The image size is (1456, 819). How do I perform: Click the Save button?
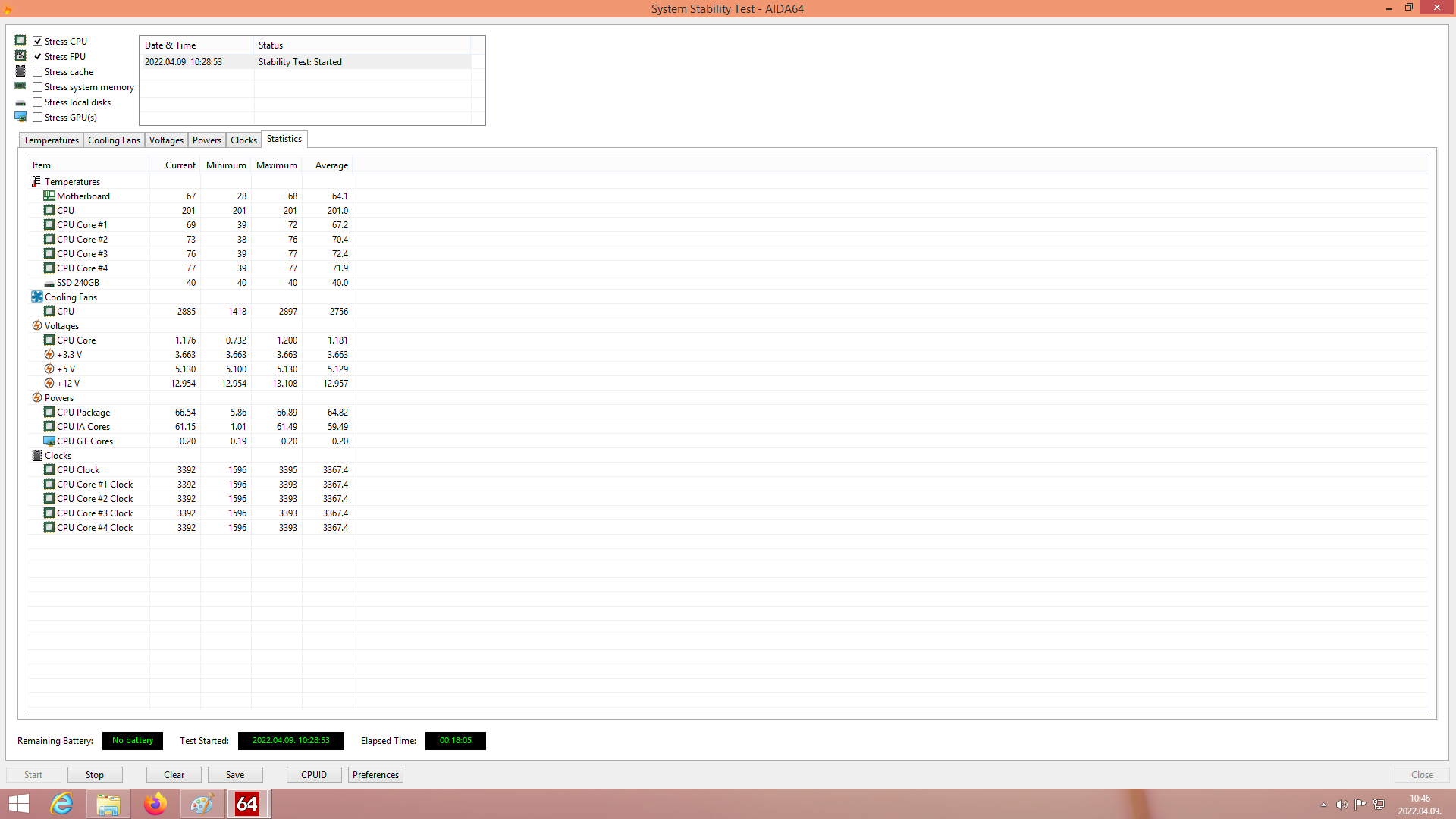tap(235, 775)
